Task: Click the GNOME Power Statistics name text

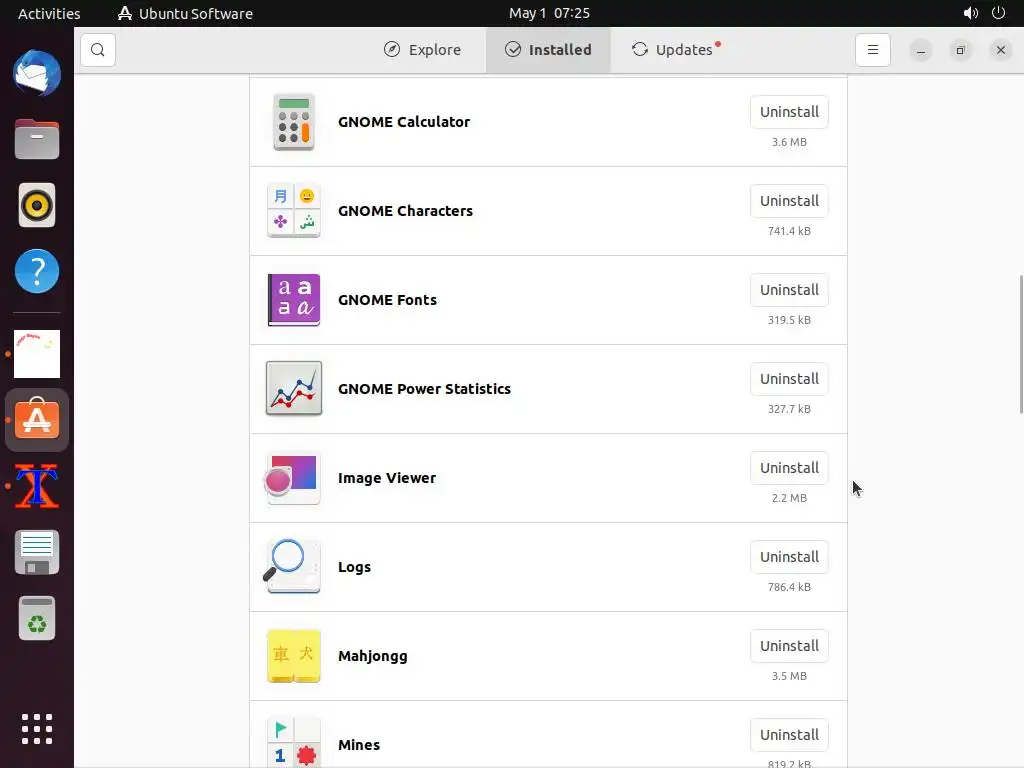Action: [424, 389]
